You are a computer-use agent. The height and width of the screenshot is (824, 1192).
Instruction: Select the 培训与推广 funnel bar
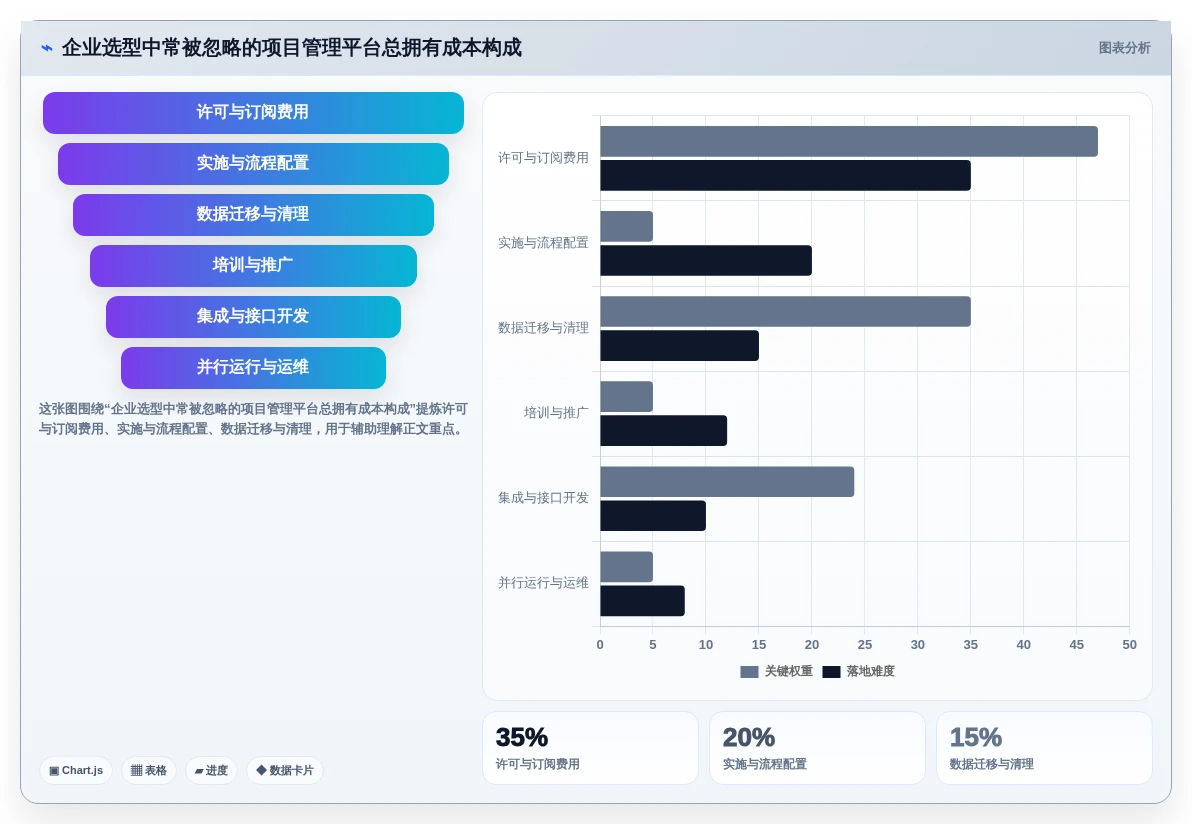tap(253, 265)
